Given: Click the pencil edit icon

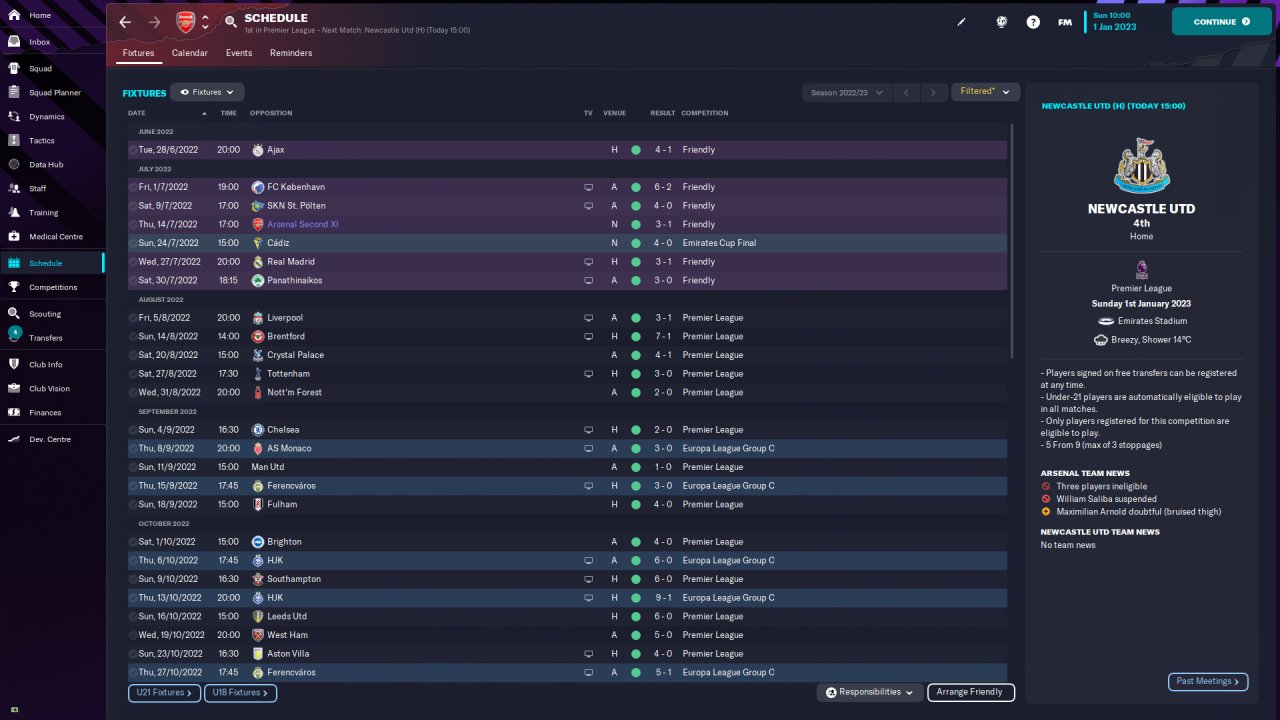Looking at the screenshot, I should 962,22.
